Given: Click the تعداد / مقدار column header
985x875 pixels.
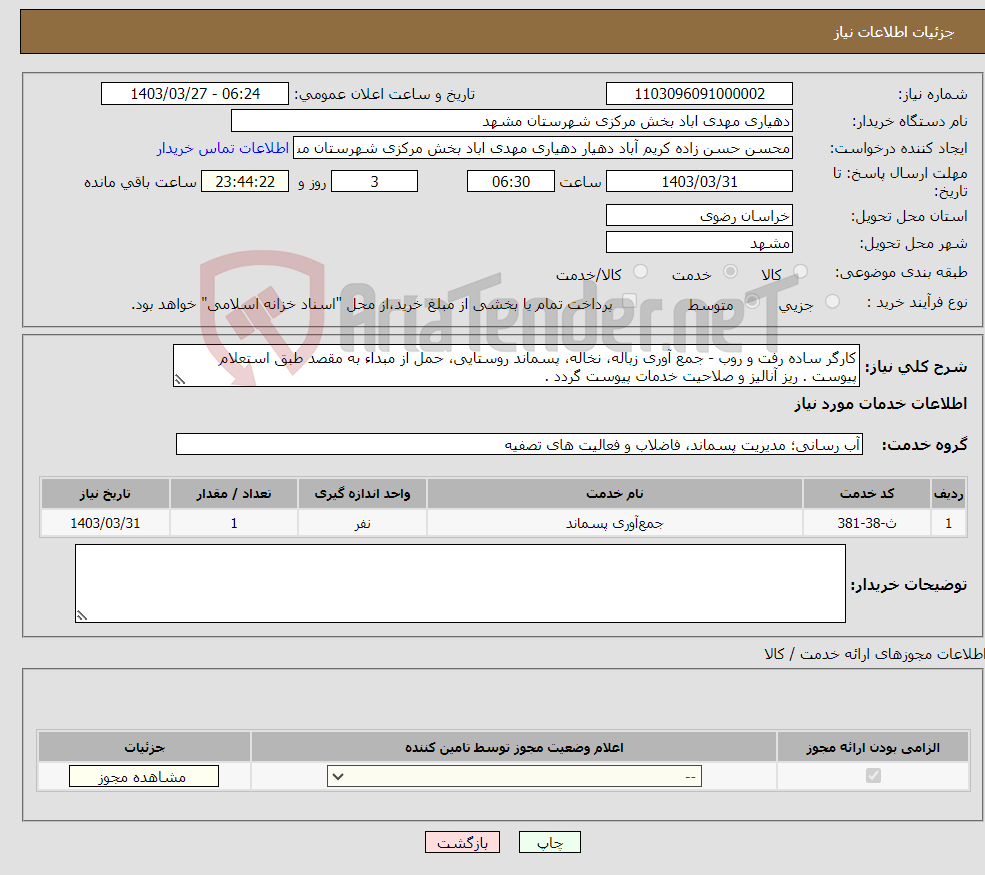Looking at the screenshot, I should click(234, 494).
